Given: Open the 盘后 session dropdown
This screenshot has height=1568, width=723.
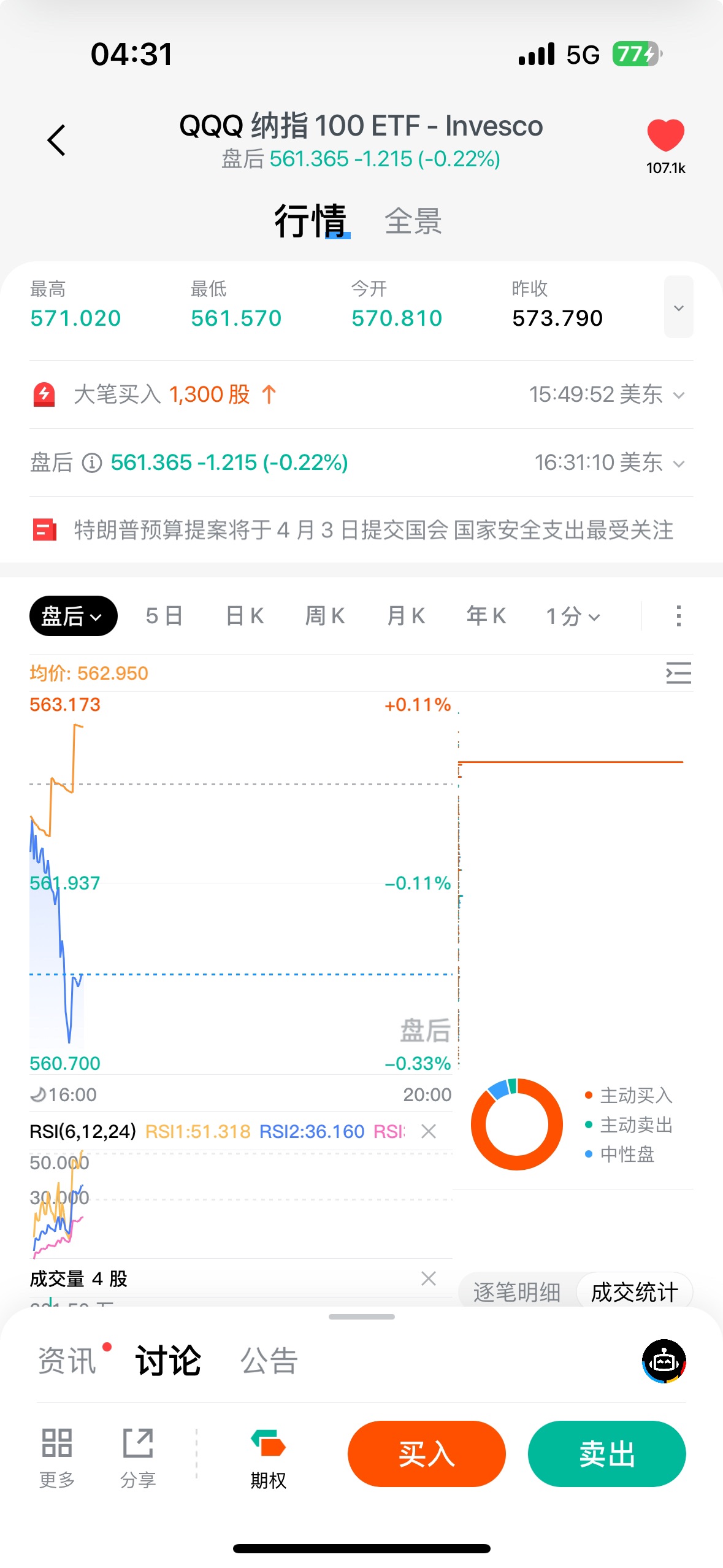Looking at the screenshot, I should click(x=73, y=616).
